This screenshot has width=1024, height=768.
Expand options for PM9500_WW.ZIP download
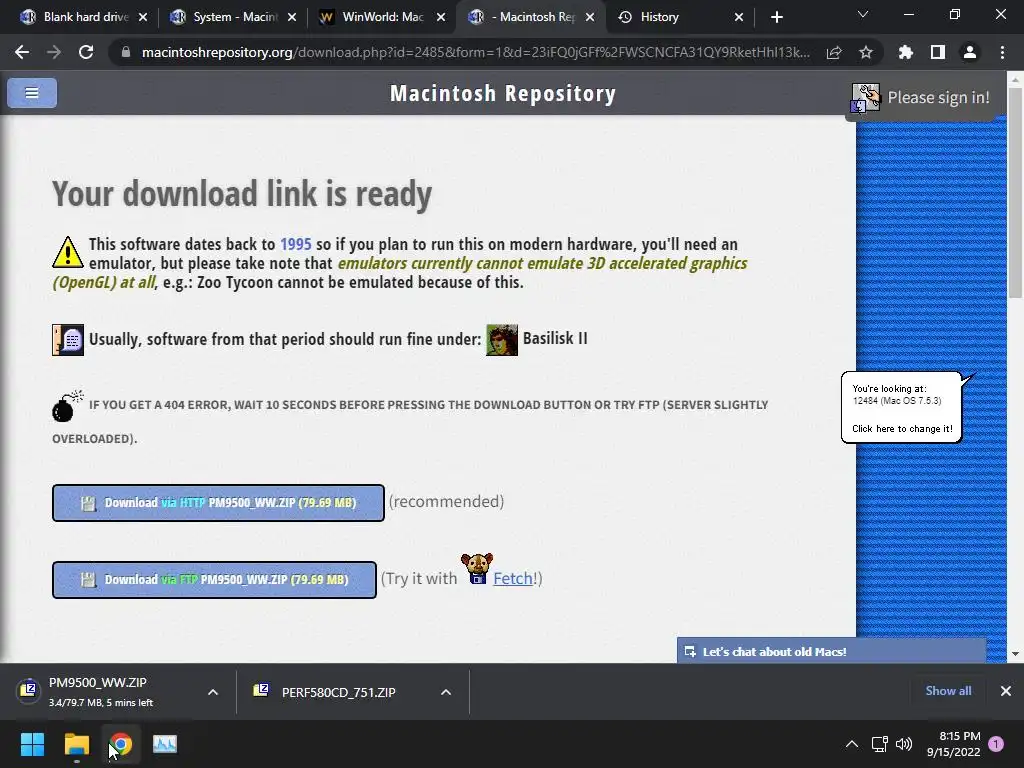[x=213, y=692]
